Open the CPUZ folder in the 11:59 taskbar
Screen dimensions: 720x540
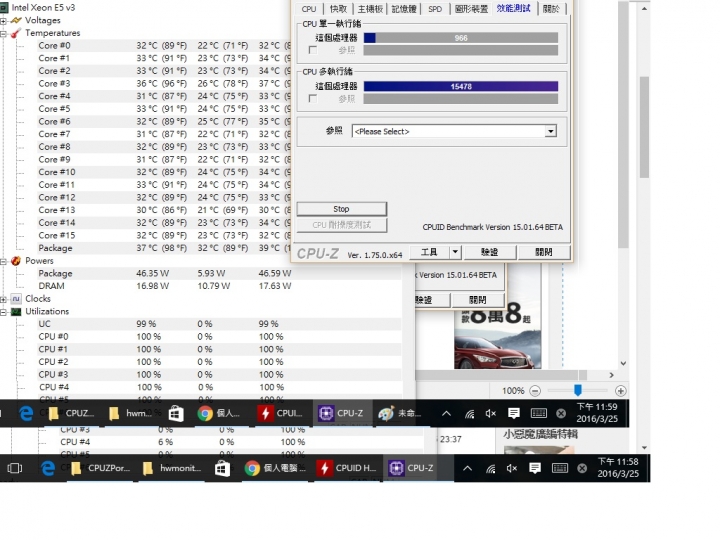click(x=72, y=413)
